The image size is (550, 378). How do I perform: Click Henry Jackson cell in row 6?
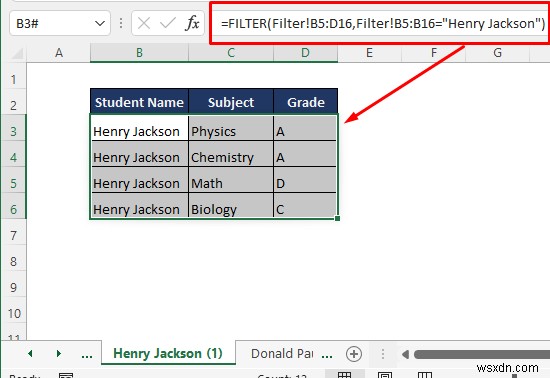(139, 206)
